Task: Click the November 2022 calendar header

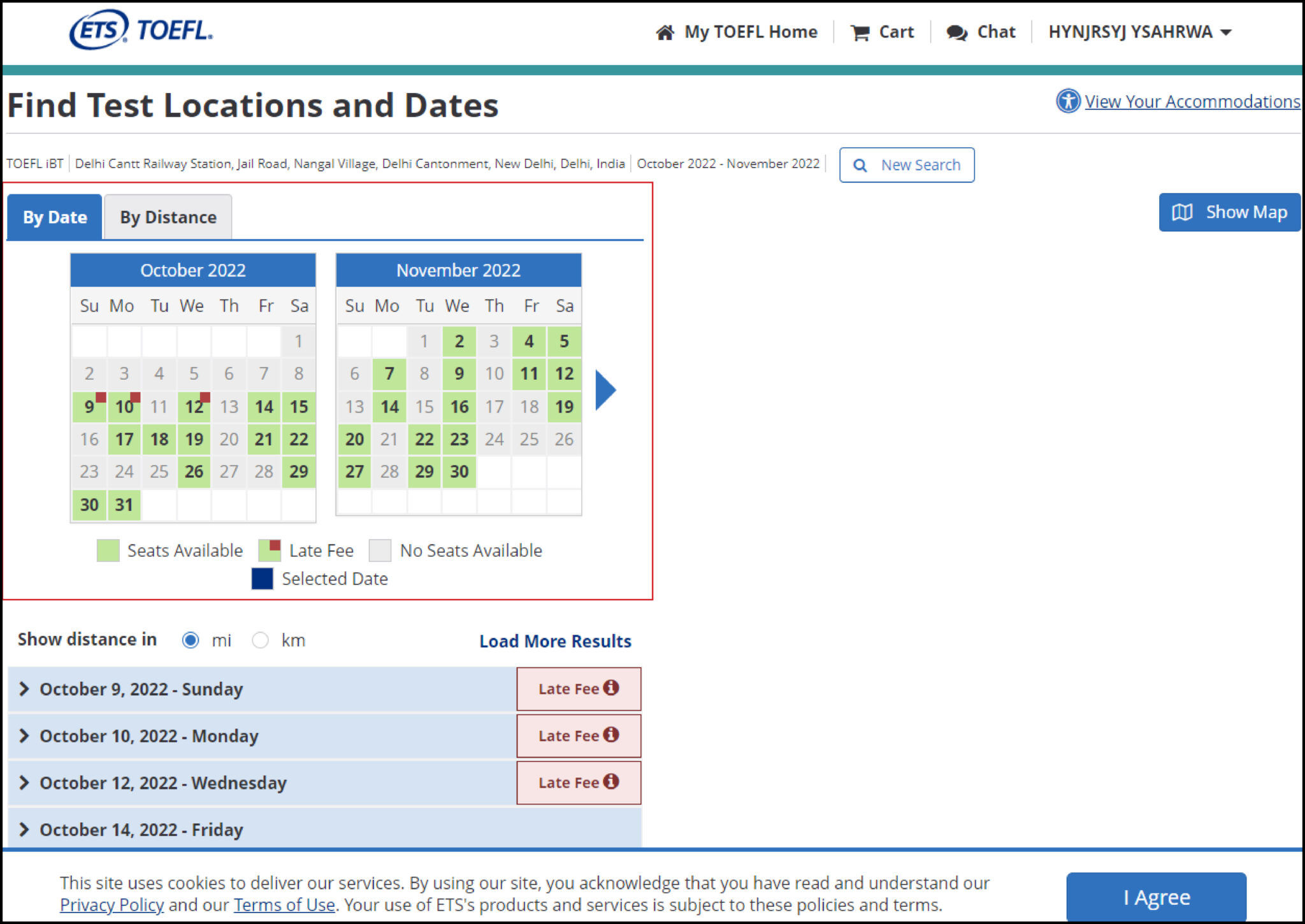Action: (459, 270)
